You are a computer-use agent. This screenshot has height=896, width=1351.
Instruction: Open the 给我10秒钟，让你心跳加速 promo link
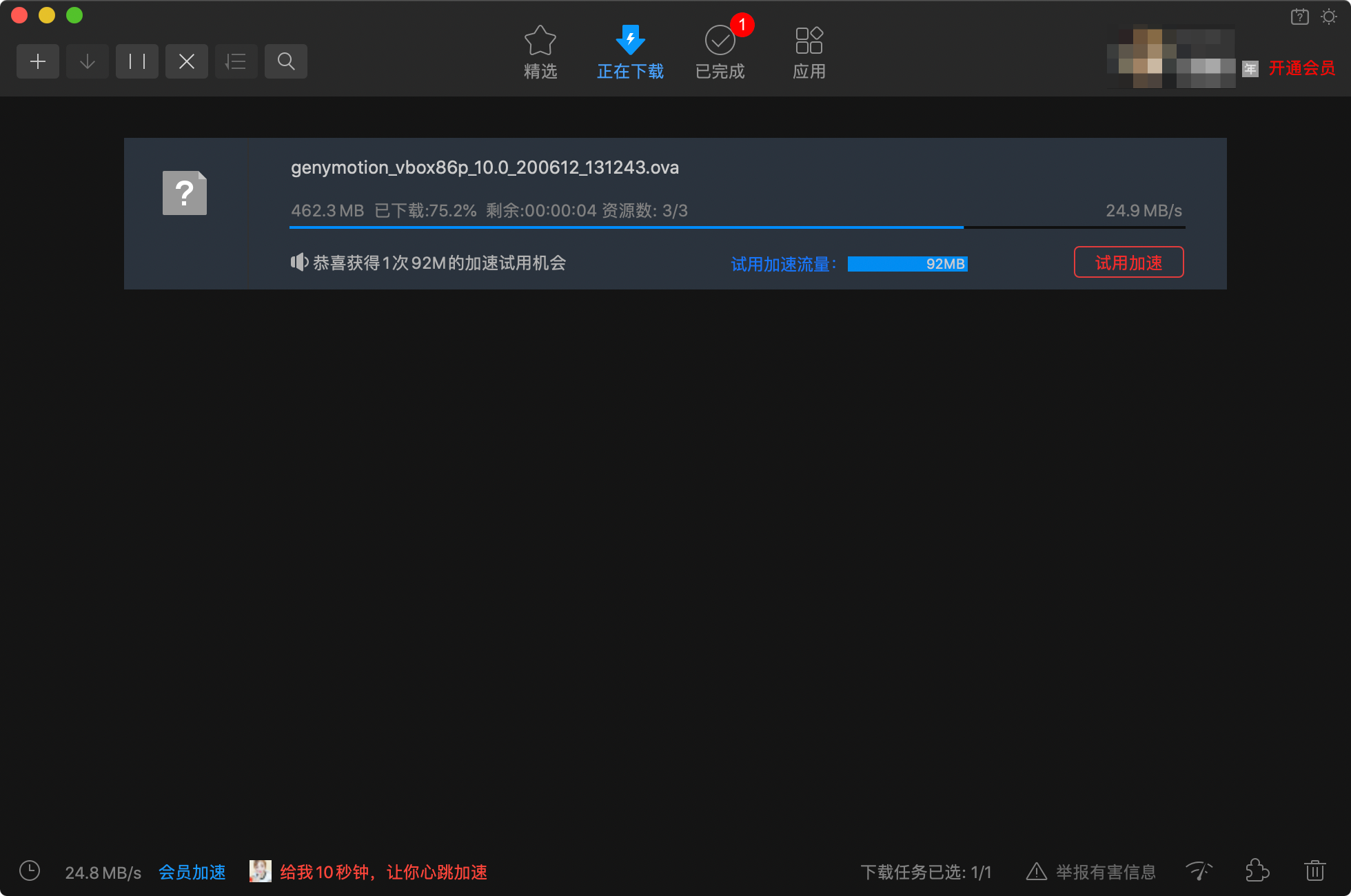[x=383, y=872]
